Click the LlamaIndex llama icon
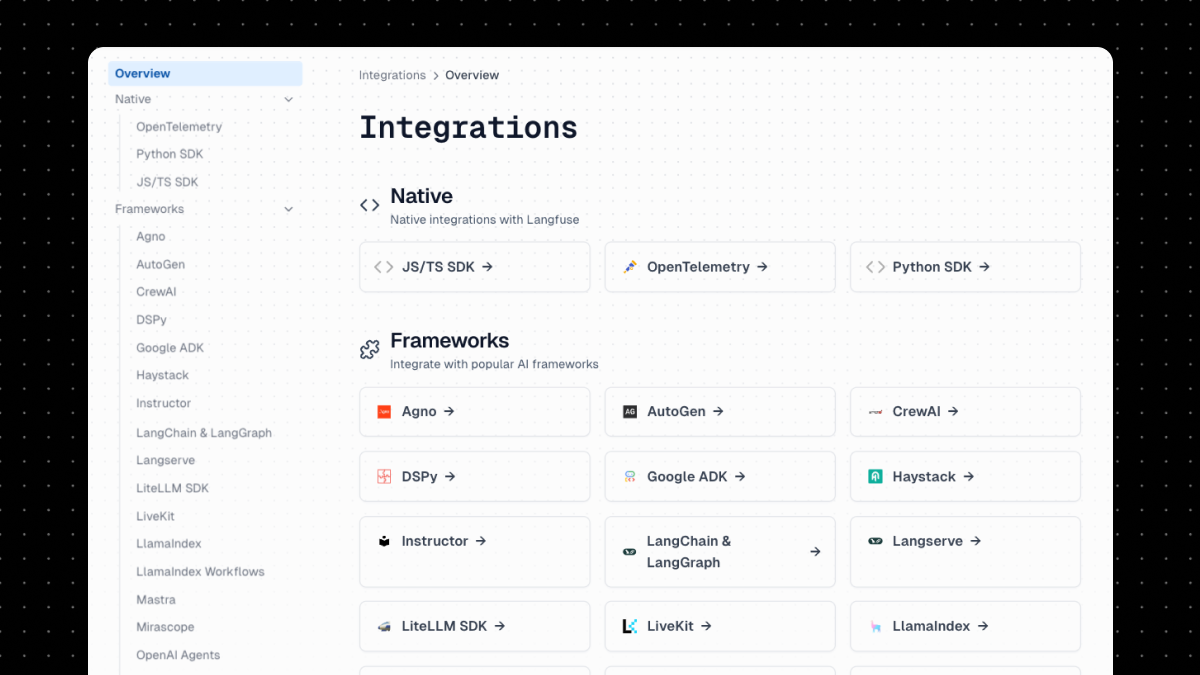The width and height of the screenshot is (1200, 675). click(x=874, y=626)
